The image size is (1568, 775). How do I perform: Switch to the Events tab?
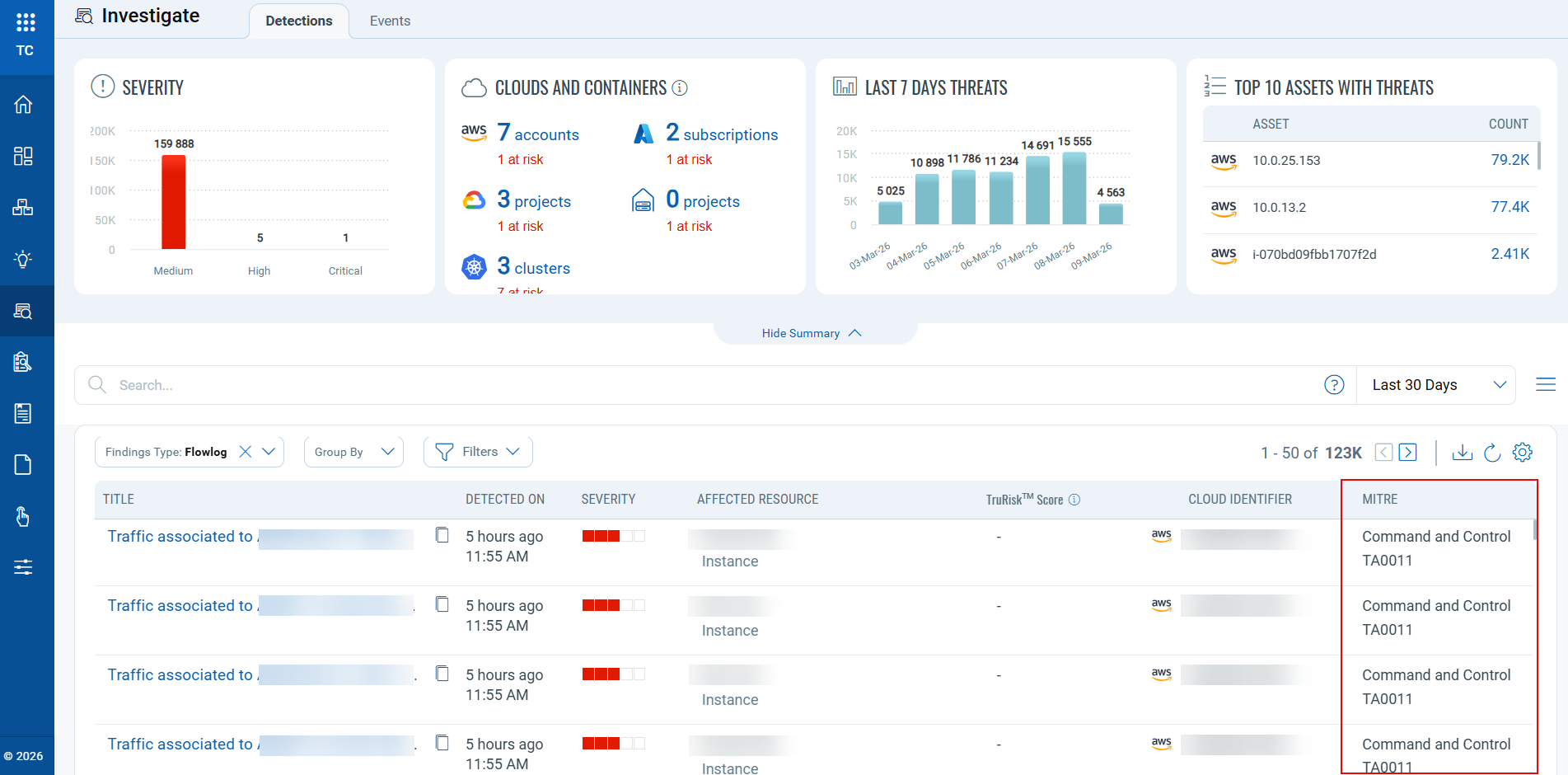tap(390, 21)
